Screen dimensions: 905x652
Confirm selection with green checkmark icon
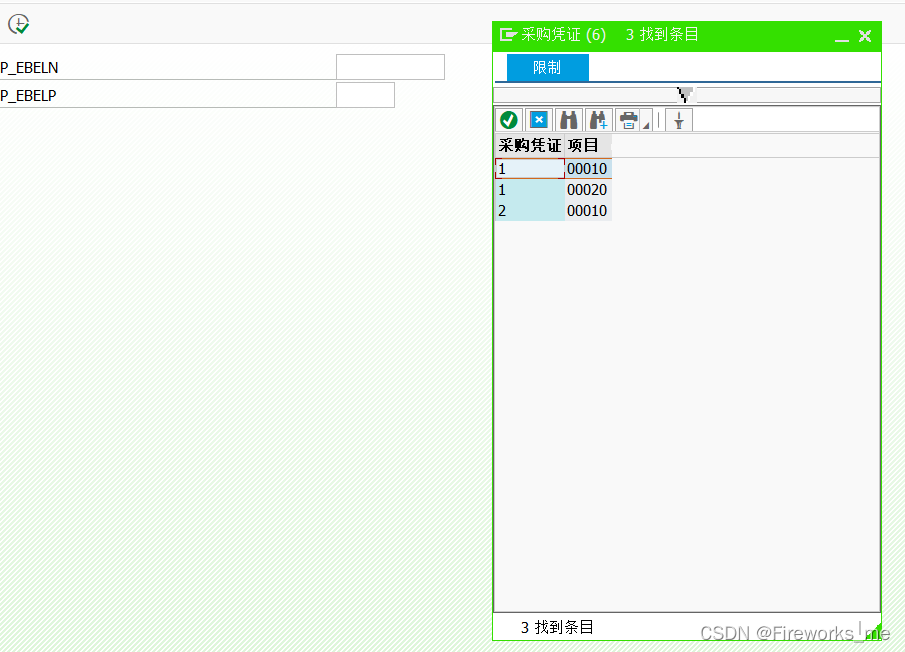(508, 120)
